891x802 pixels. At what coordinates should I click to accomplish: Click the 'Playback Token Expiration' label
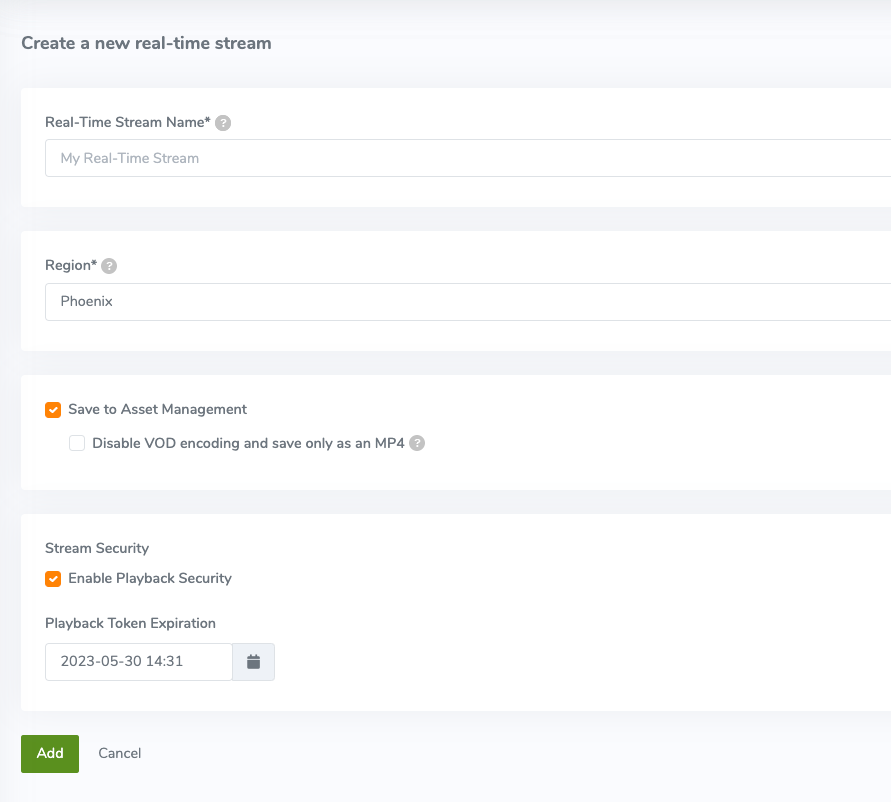pos(130,623)
